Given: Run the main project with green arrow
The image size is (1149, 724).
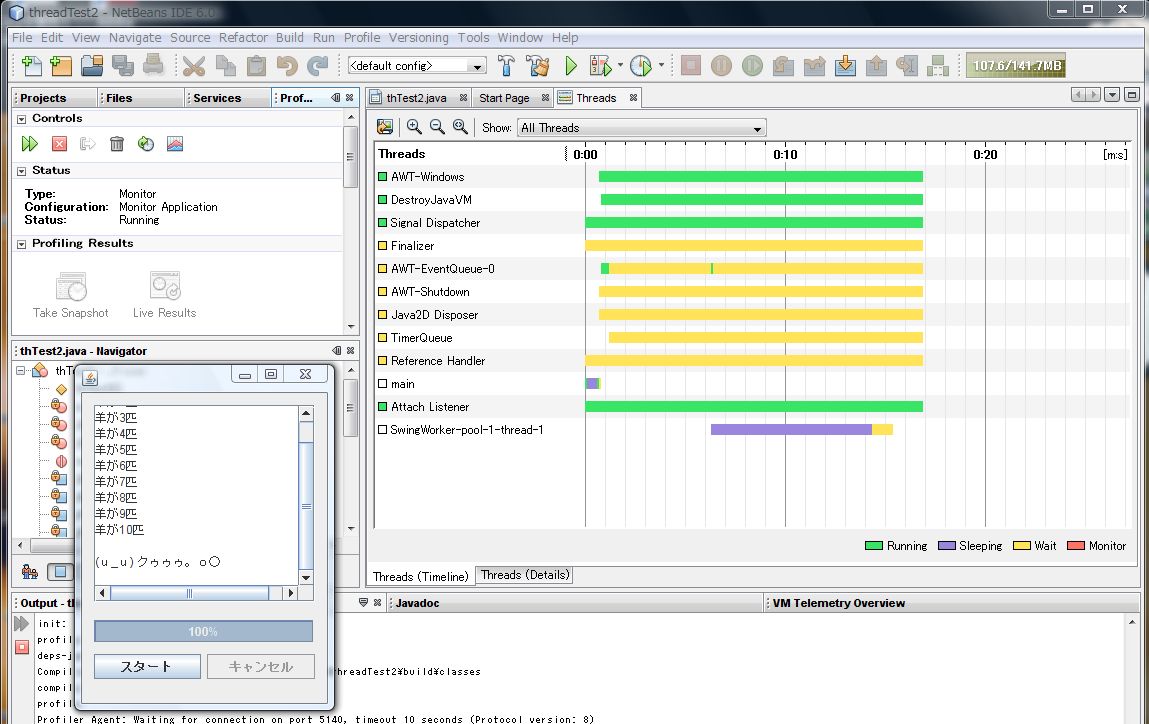Looking at the screenshot, I should tap(571, 66).
